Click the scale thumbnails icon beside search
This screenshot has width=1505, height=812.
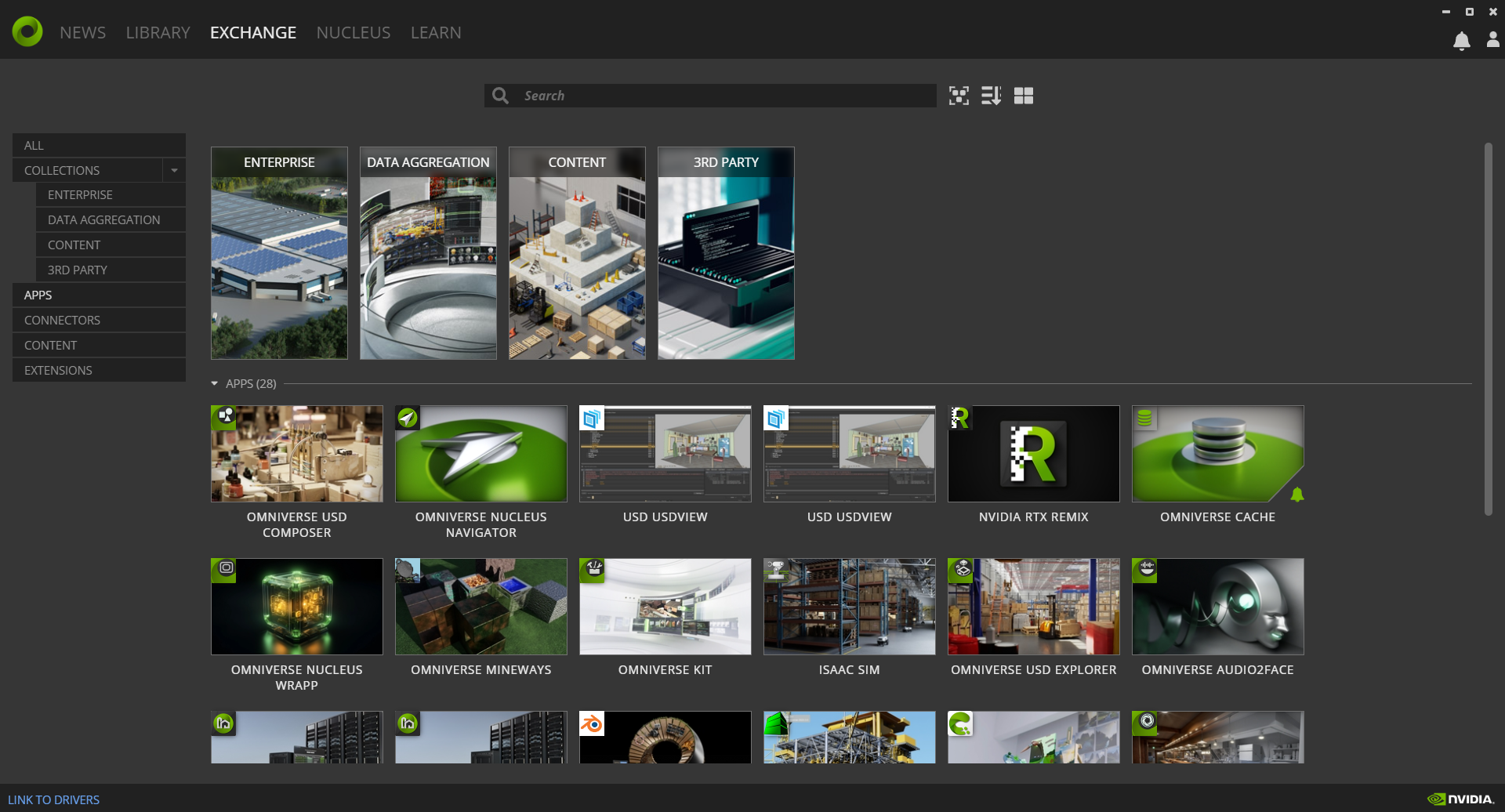click(959, 95)
